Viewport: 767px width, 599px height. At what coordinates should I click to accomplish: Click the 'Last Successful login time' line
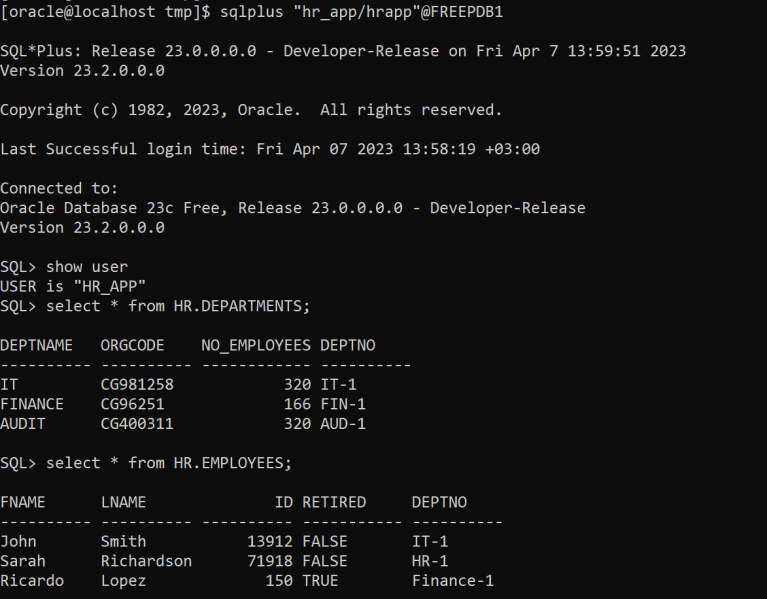click(x=270, y=149)
